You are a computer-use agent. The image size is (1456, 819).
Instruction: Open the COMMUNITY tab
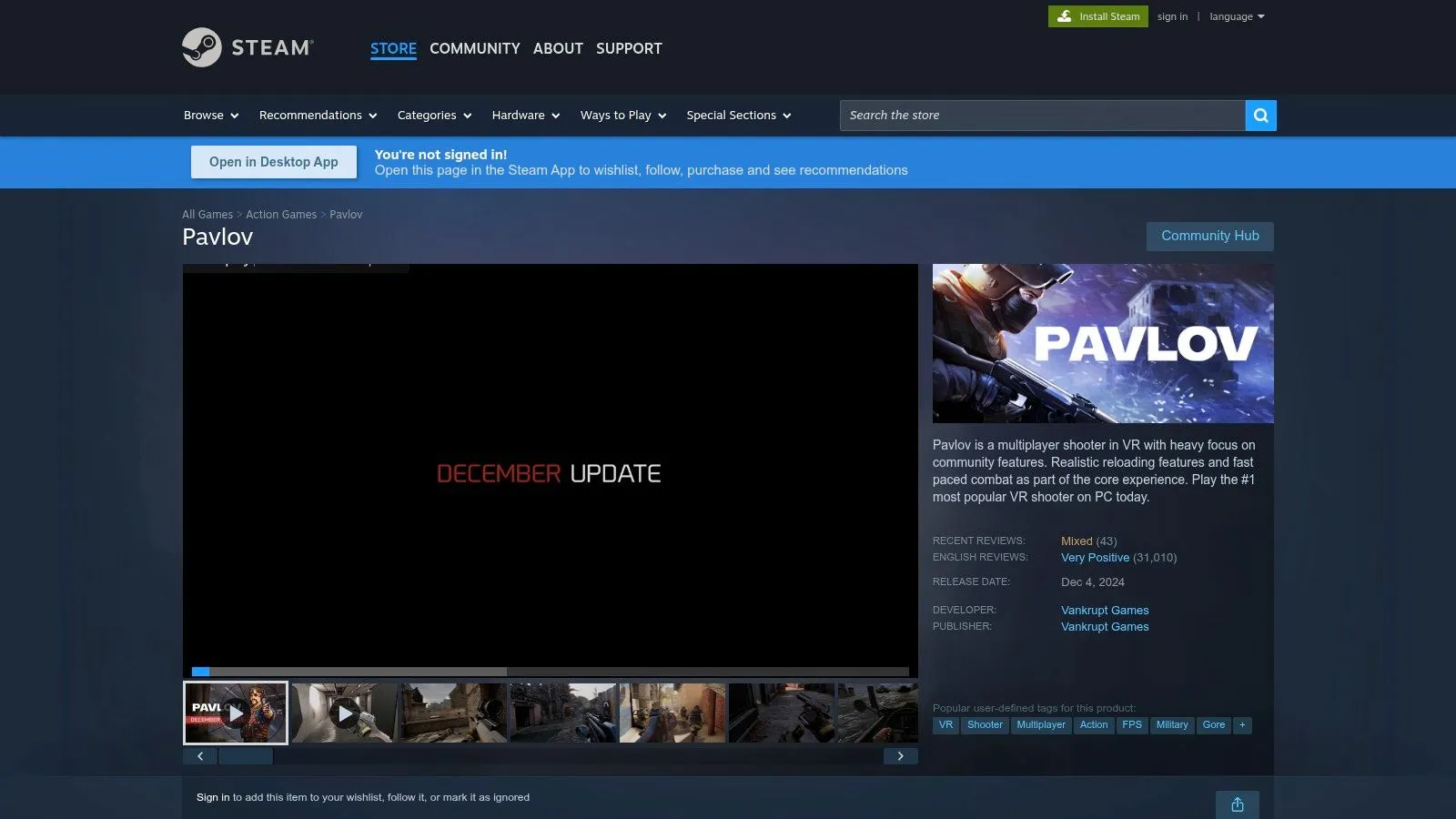click(475, 48)
